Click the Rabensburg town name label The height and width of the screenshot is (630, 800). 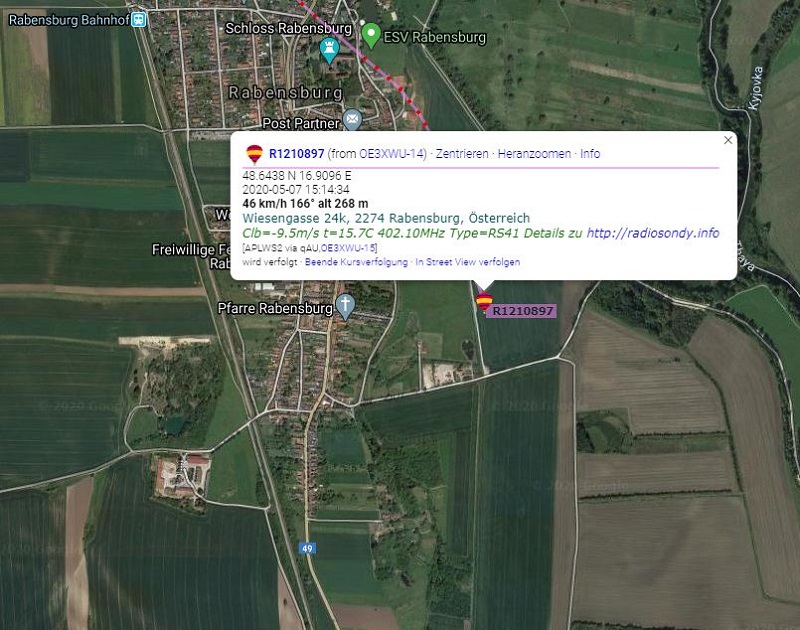click(286, 93)
